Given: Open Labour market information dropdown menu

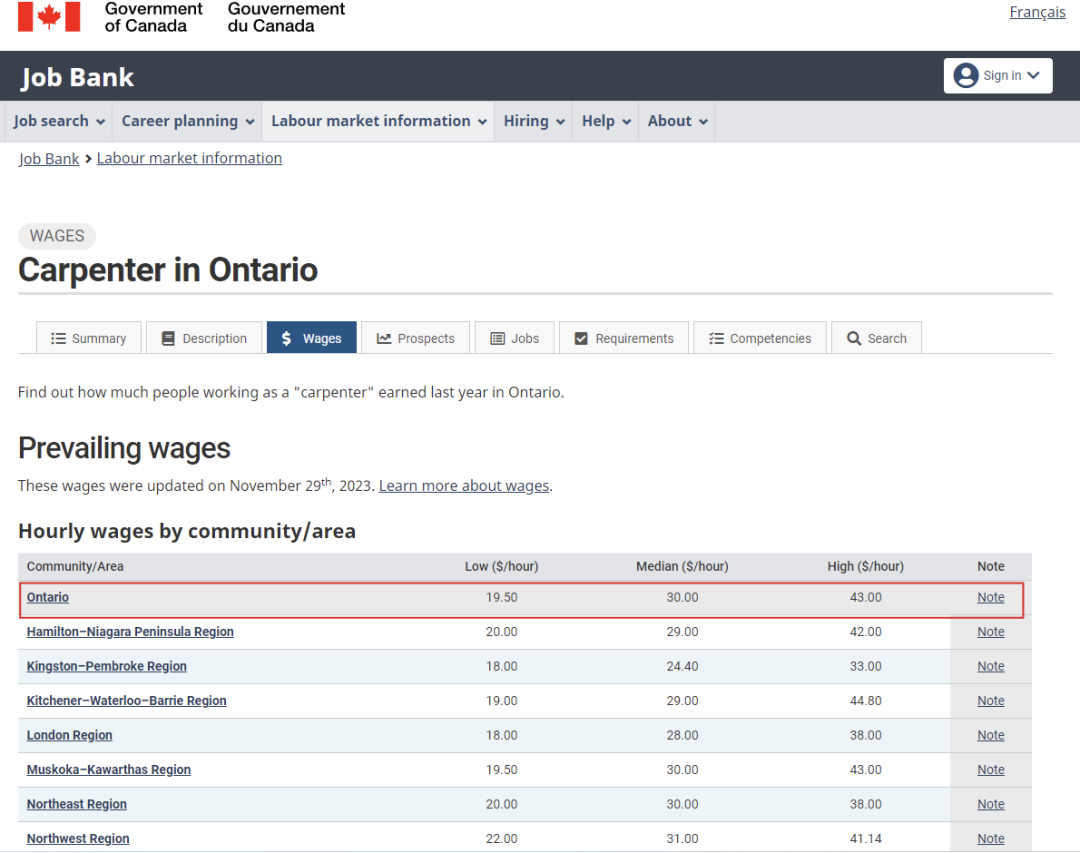Looking at the screenshot, I should (x=378, y=121).
